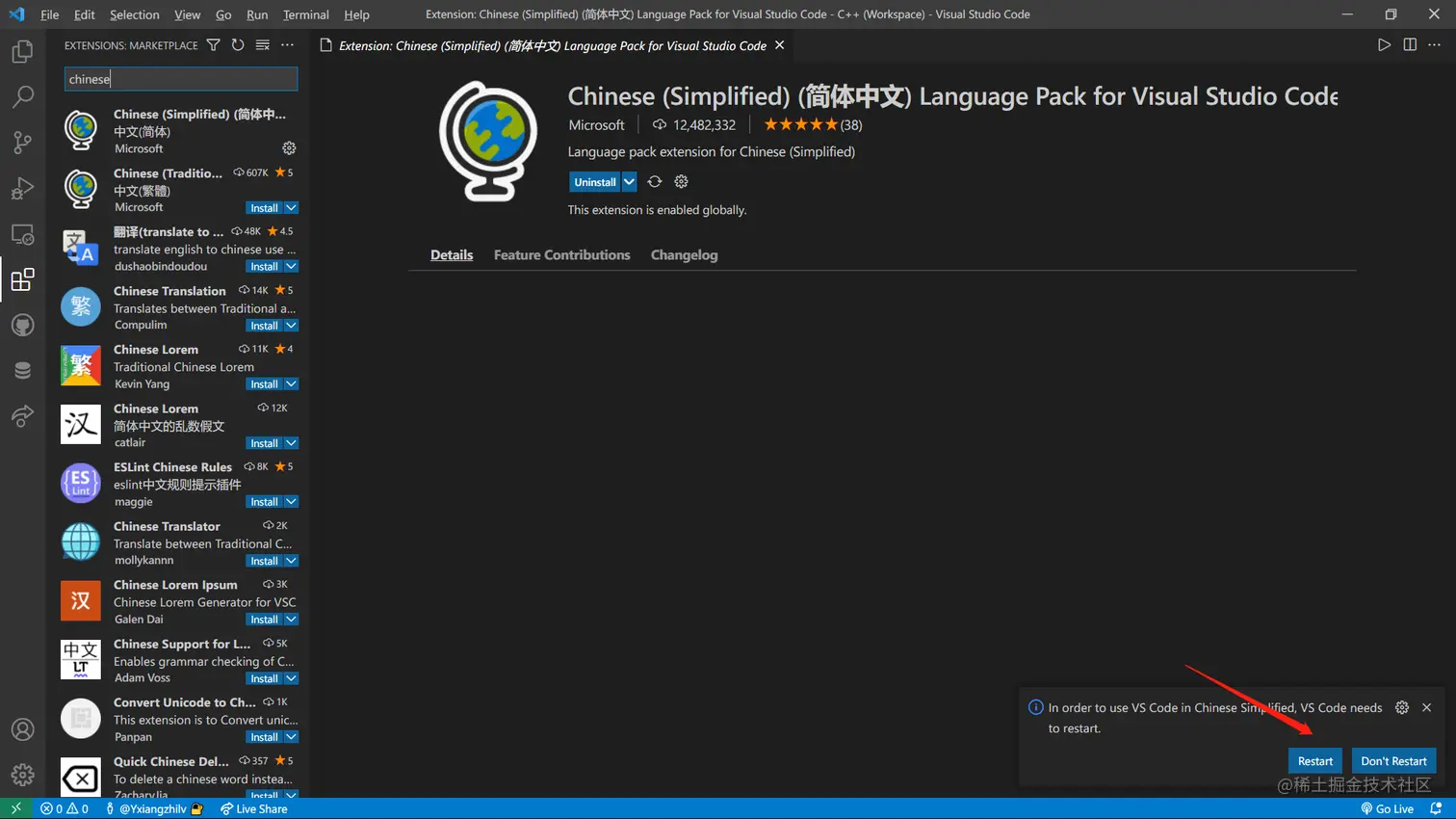Open manage gear beside Uninstall on extension page

tap(681, 182)
